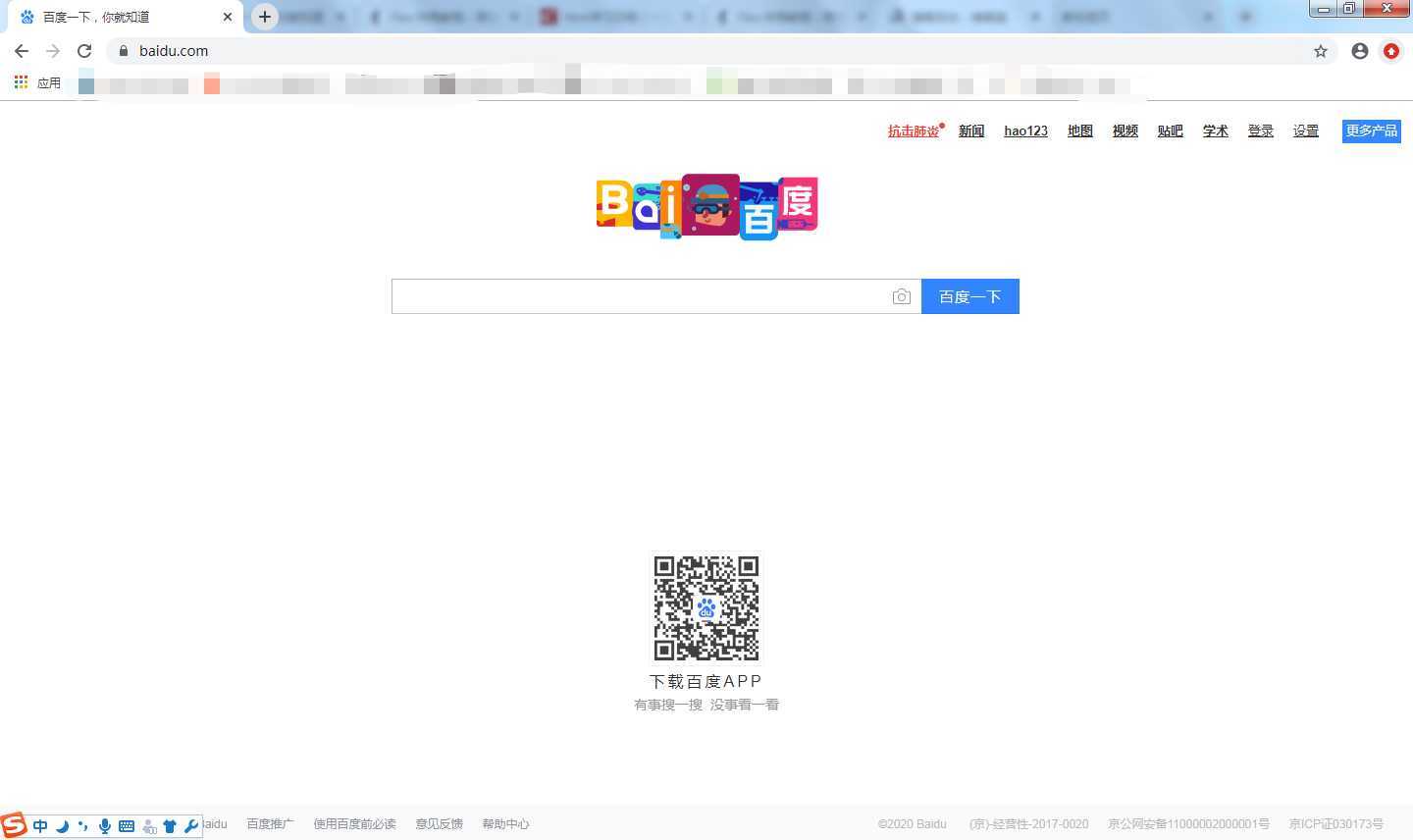The image size is (1413, 840).
Task: Open the apps grid icon in bookmarks bar
Action: click(21, 82)
